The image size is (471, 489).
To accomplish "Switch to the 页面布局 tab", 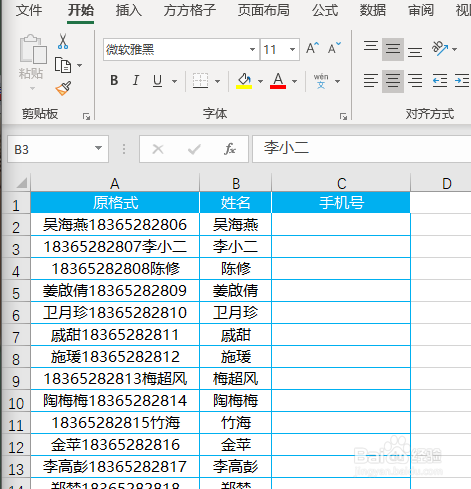I will tap(264, 10).
